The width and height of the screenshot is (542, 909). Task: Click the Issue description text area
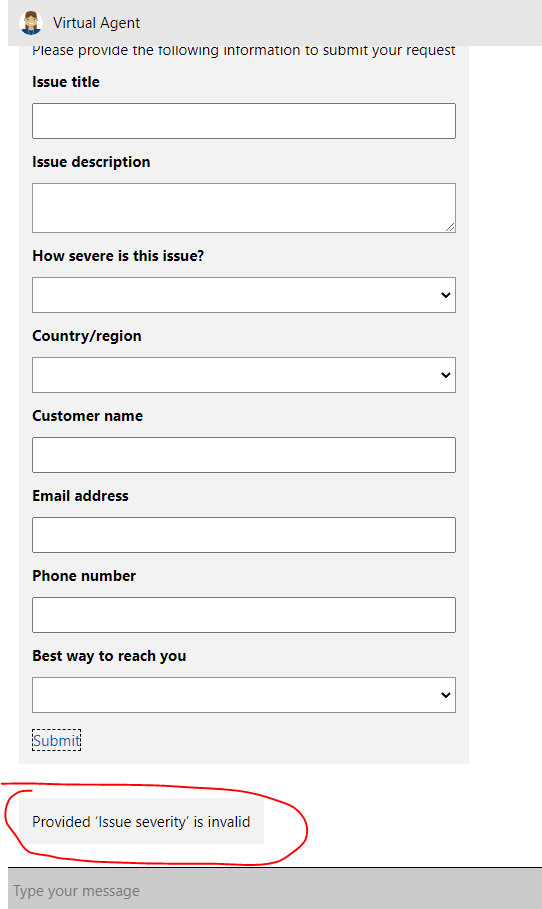click(243, 208)
